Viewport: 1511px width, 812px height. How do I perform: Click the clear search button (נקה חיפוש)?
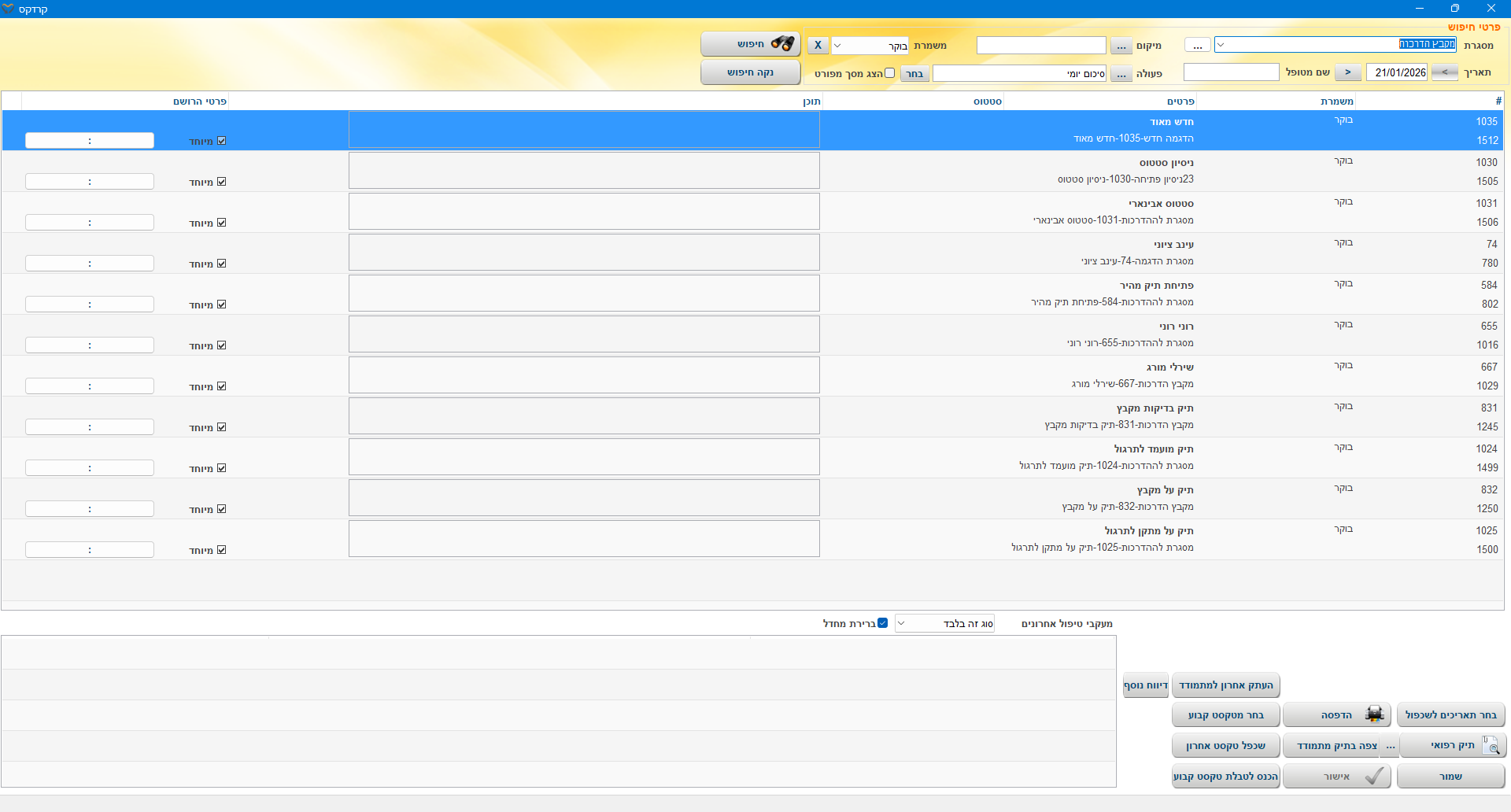tap(750, 72)
